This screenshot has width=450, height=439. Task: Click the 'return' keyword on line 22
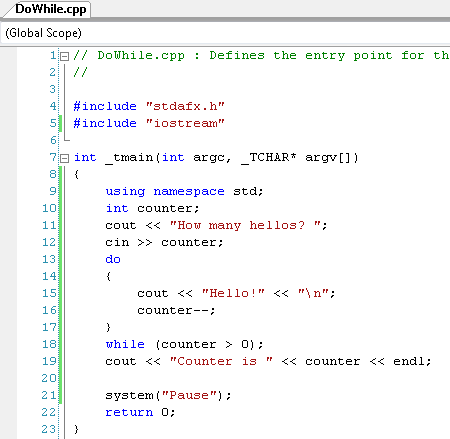click(129, 412)
